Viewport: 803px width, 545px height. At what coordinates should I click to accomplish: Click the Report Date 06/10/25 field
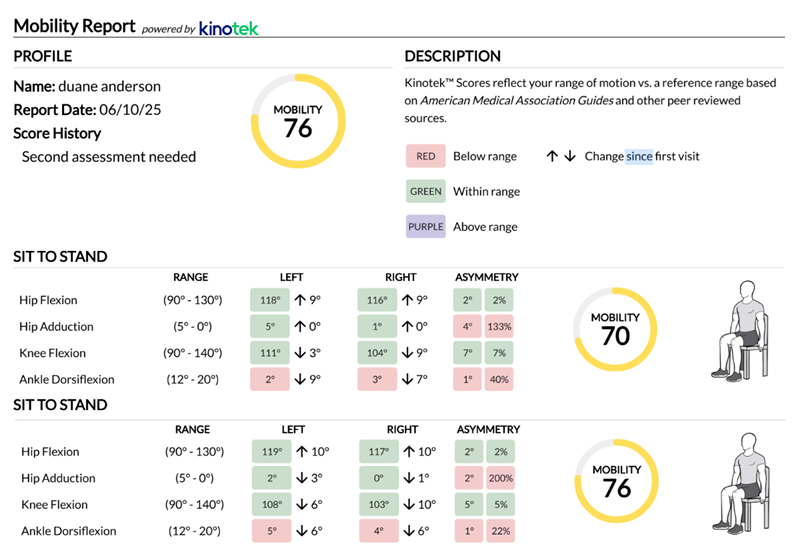point(87,110)
